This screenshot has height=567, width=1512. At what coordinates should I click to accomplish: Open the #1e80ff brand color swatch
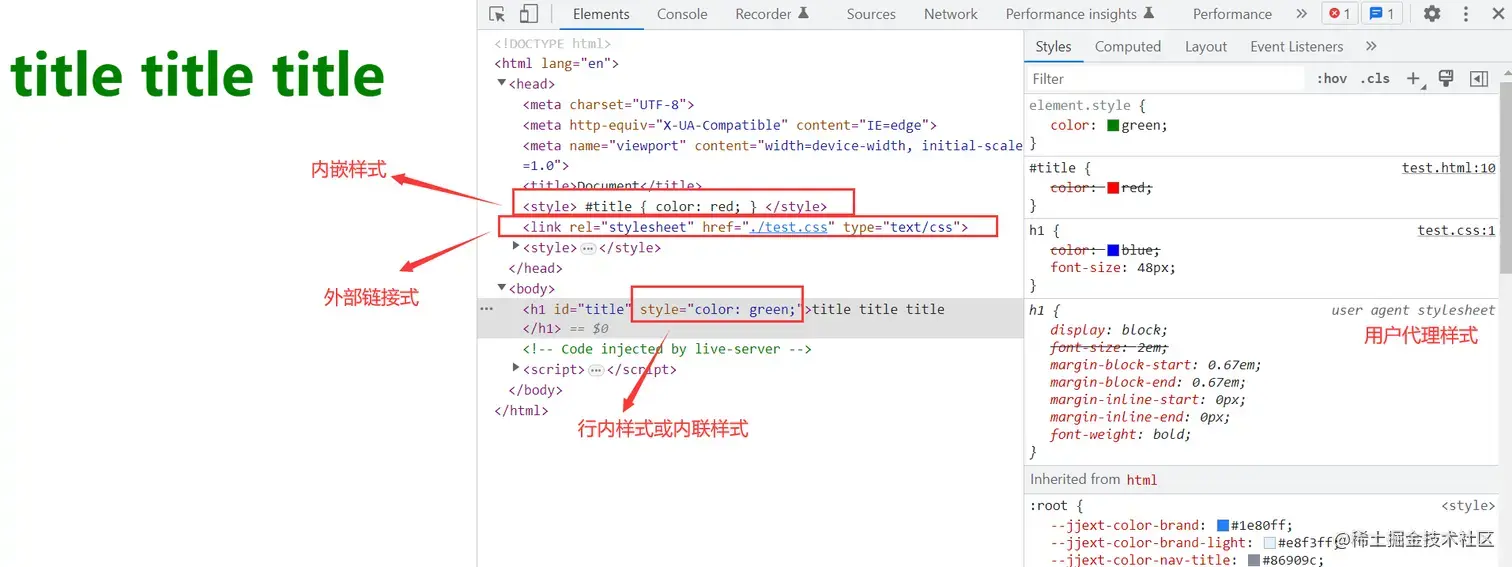[1222, 525]
